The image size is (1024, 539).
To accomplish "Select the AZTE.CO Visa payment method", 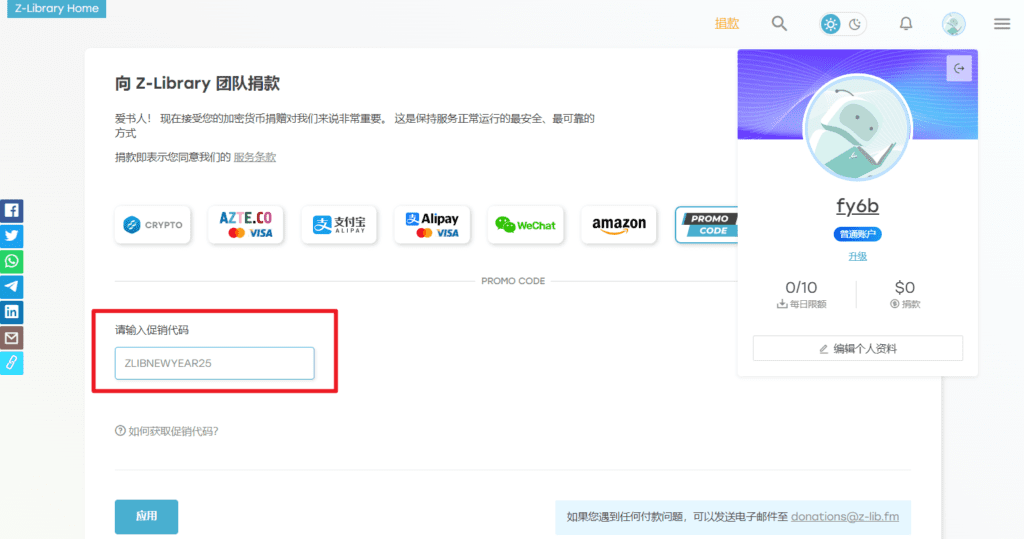I will tap(246, 225).
